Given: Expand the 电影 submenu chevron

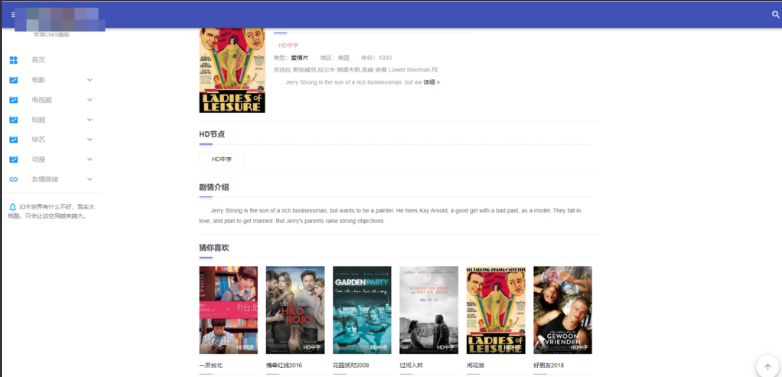Looking at the screenshot, I should [90, 80].
